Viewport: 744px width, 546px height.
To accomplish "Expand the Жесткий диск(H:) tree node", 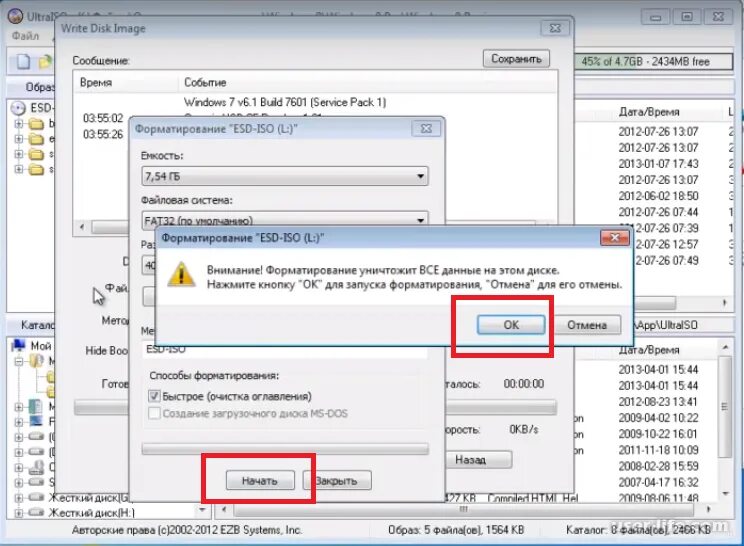I will pos(18,513).
